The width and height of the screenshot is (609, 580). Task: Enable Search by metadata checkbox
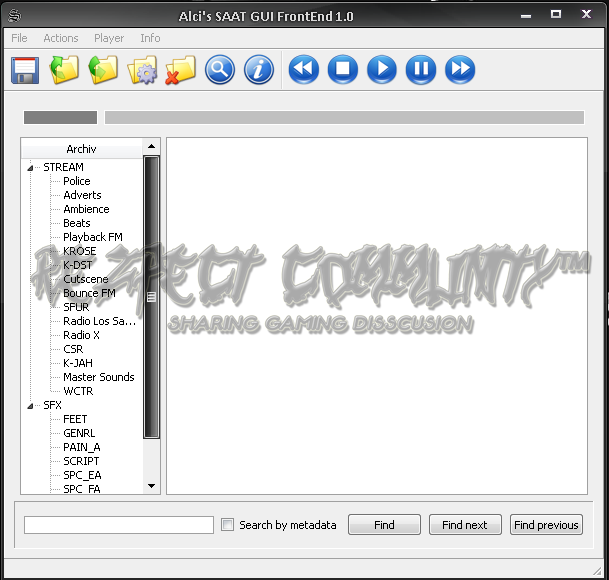pyautogui.click(x=227, y=525)
